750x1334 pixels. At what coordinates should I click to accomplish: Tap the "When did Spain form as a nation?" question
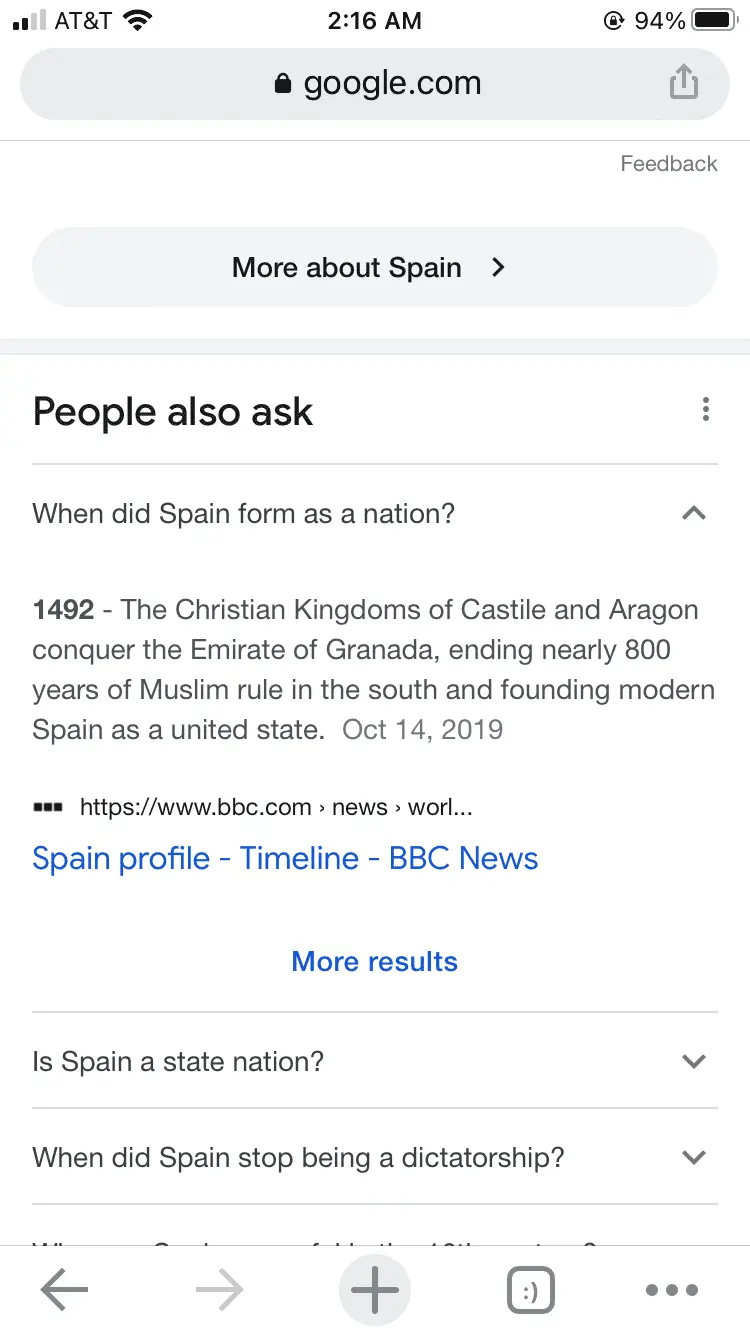coord(243,514)
